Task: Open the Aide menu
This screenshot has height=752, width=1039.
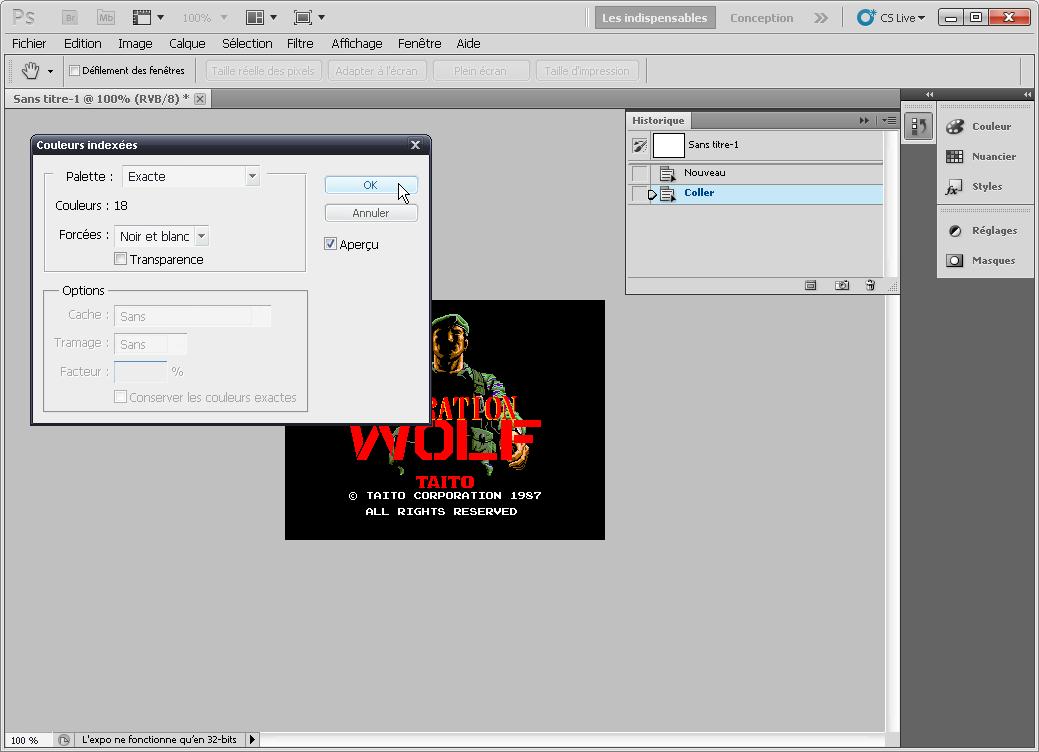Action: coord(468,44)
